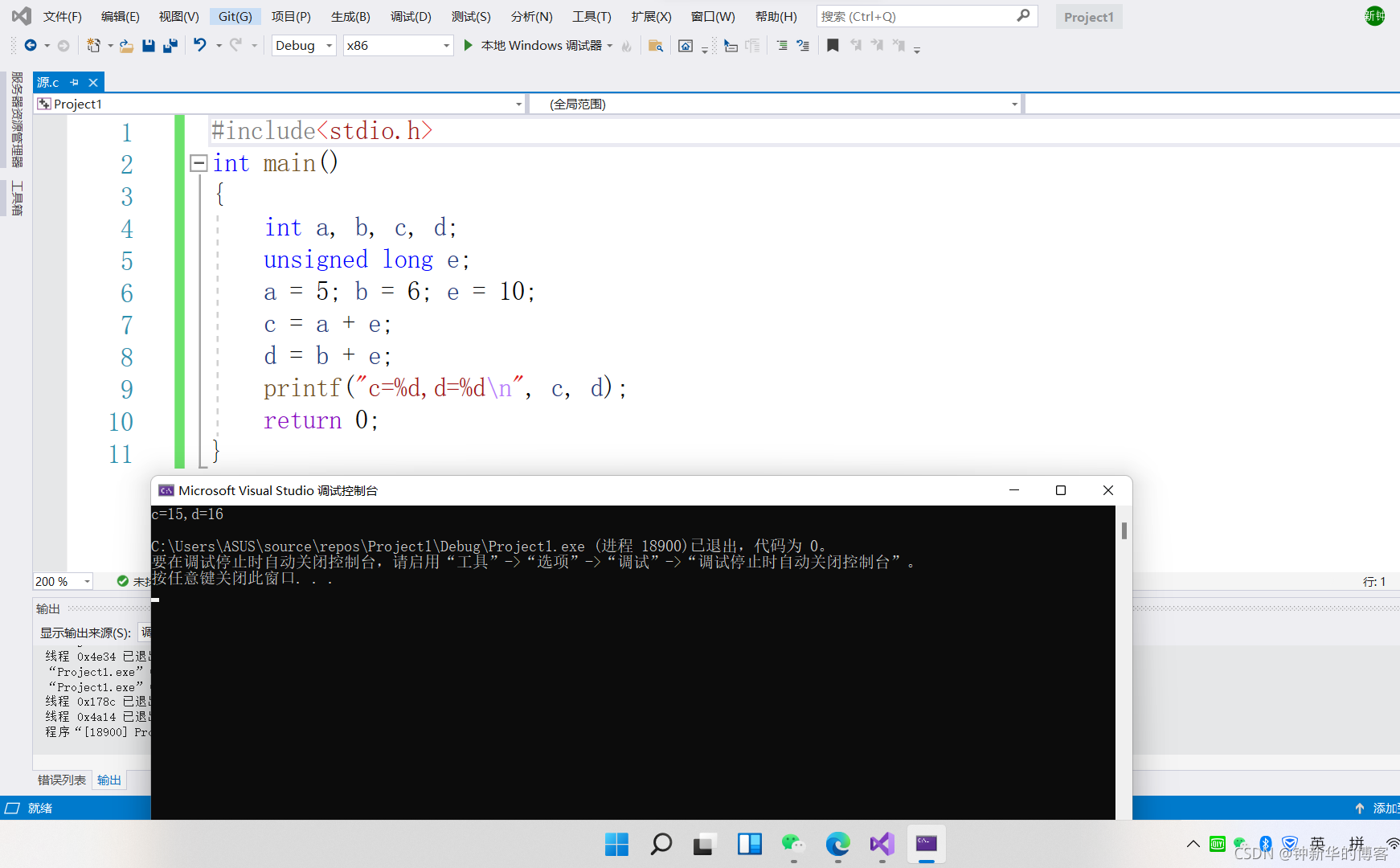The height and width of the screenshot is (868, 1400).
Task: Go to the previous bookmark
Action: pyautogui.click(x=856, y=46)
